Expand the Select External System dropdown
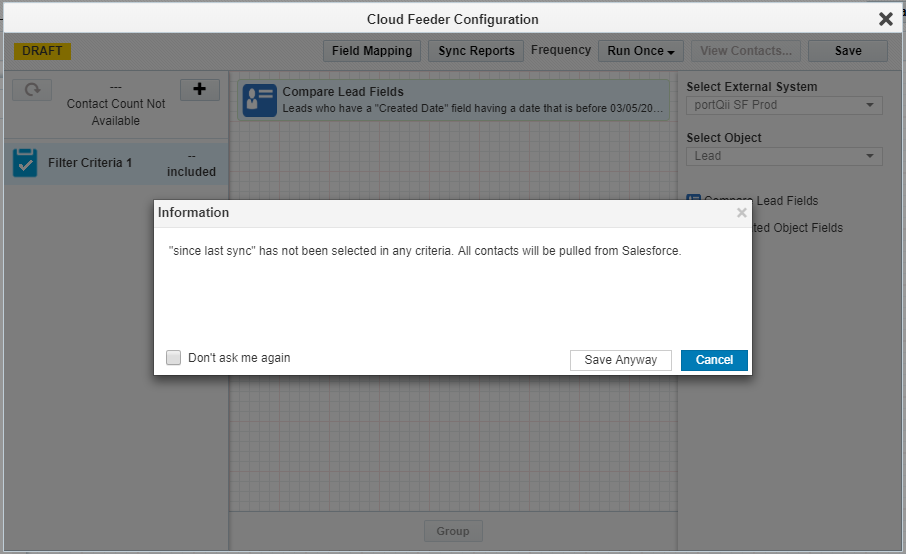The height and width of the screenshot is (554, 906). click(784, 105)
